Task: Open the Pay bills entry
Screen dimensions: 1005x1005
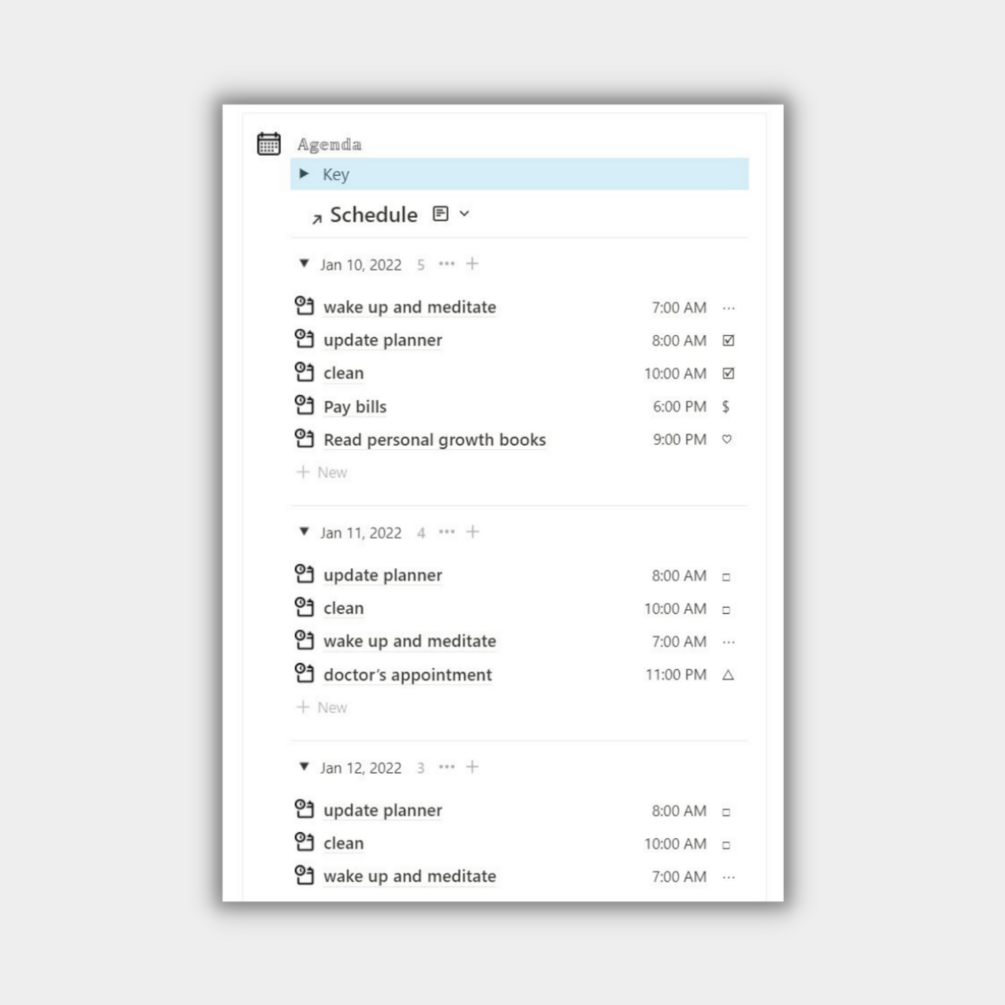Action: click(355, 407)
